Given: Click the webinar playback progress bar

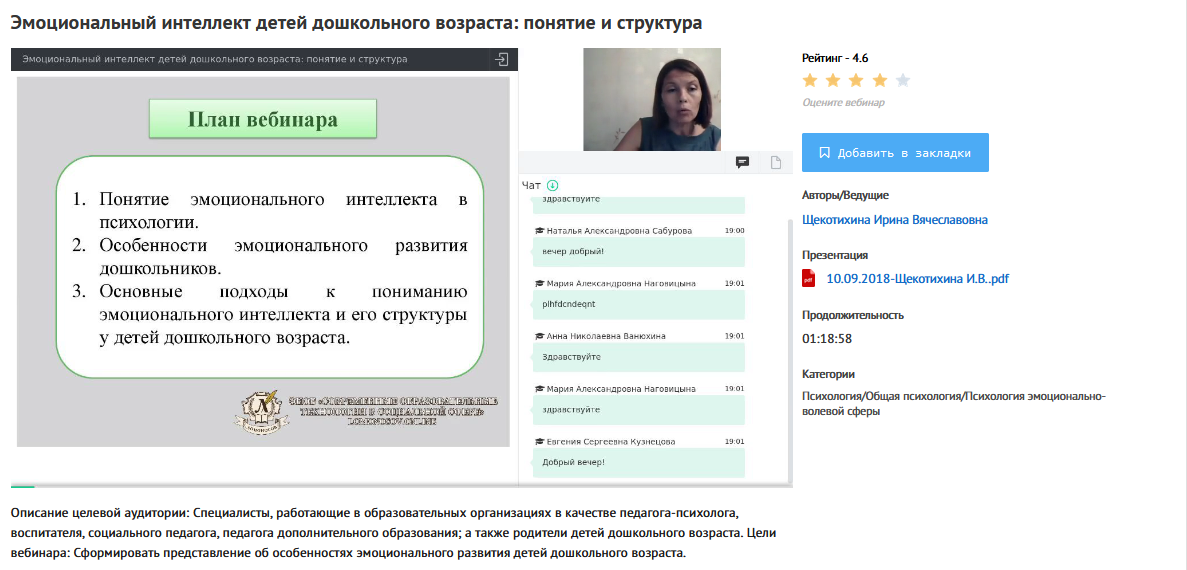Looking at the screenshot, I should click(x=400, y=486).
